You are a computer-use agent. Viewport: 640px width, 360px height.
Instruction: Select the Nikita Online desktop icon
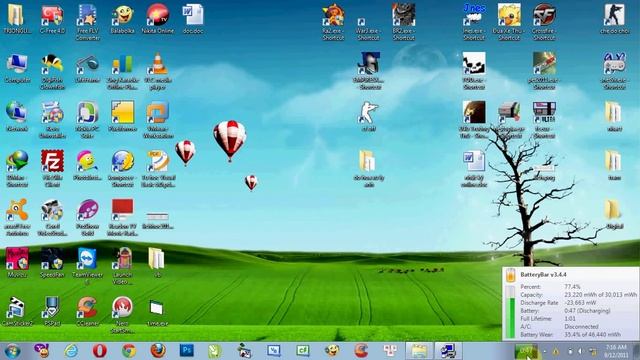point(158,18)
